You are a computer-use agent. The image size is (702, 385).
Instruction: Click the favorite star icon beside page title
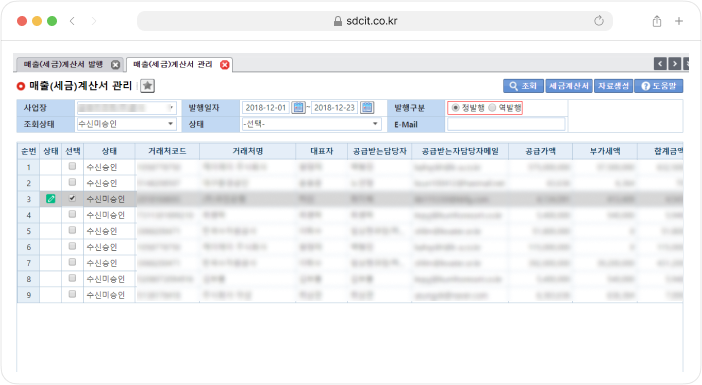click(147, 86)
